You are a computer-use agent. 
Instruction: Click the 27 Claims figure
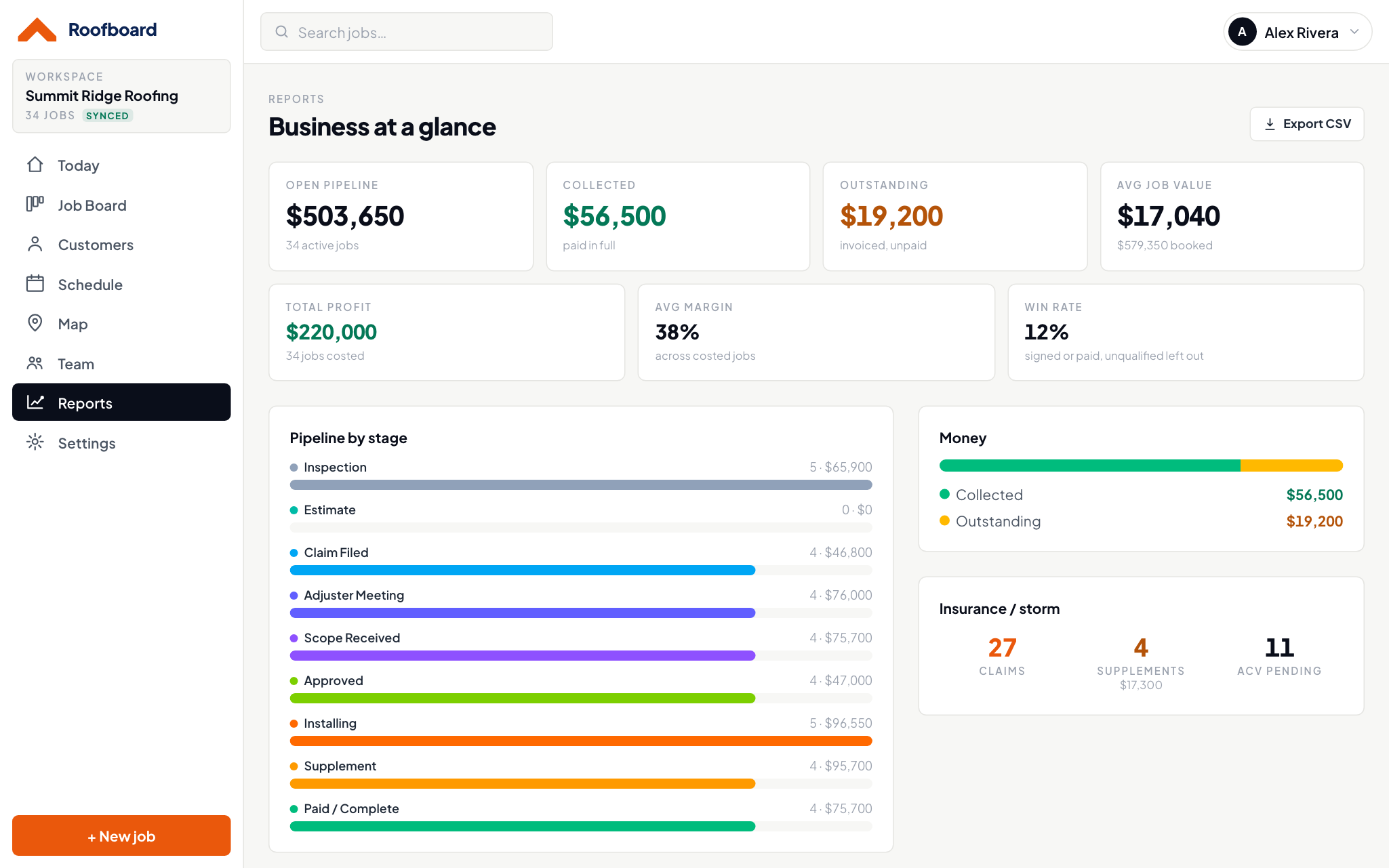[1002, 648]
